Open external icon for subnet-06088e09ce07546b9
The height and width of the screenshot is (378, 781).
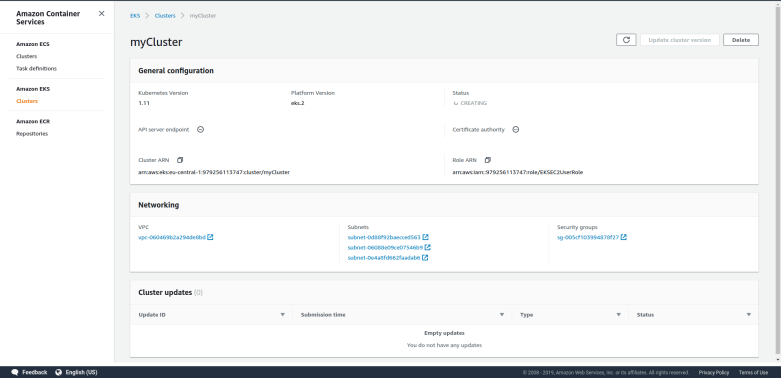point(427,247)
